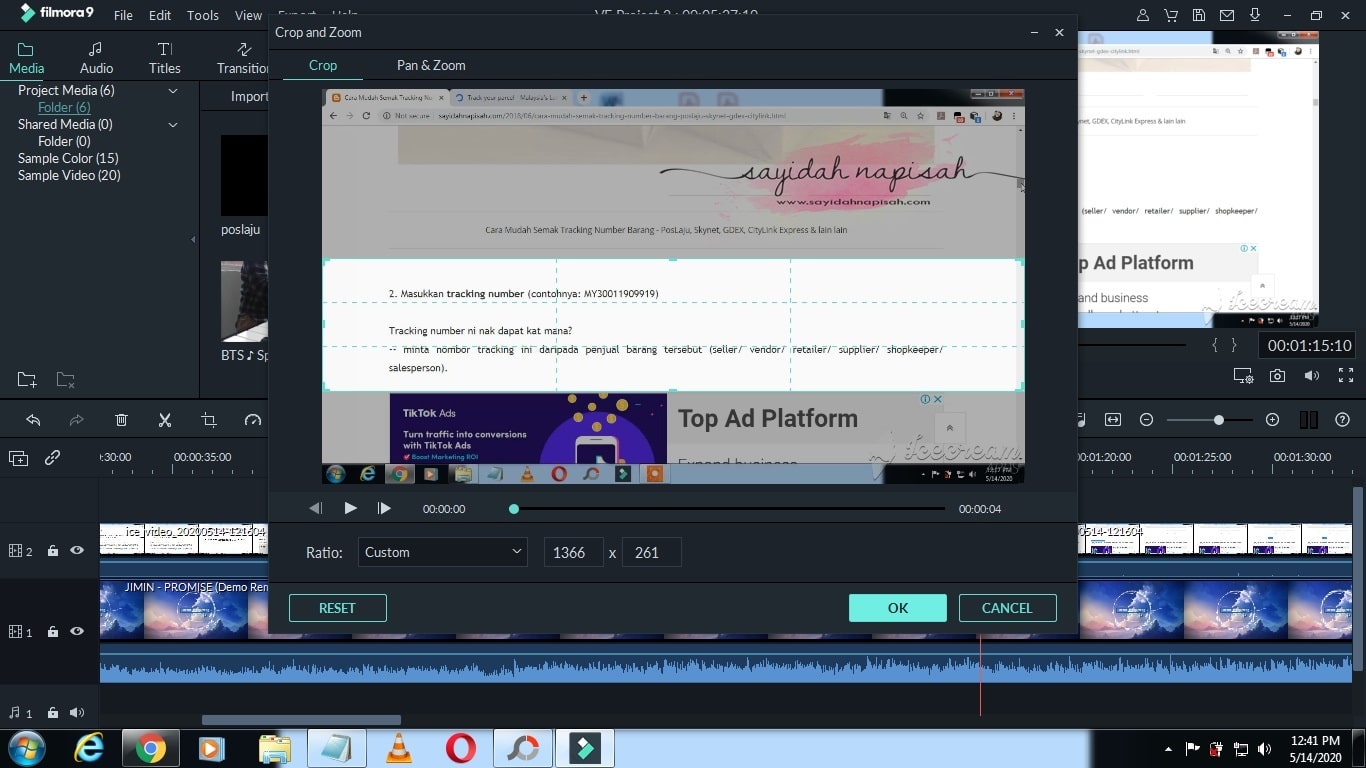Open the help question mark icon
The width and height of the screenshot is (1366, 768).
point(1343,420)
